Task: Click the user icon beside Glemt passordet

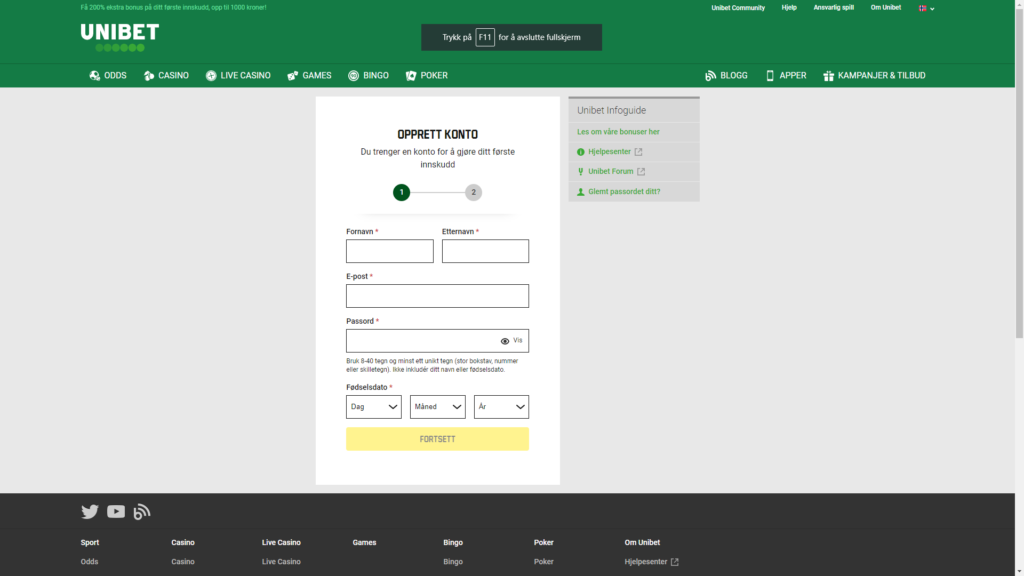Action: click(581, 192)
